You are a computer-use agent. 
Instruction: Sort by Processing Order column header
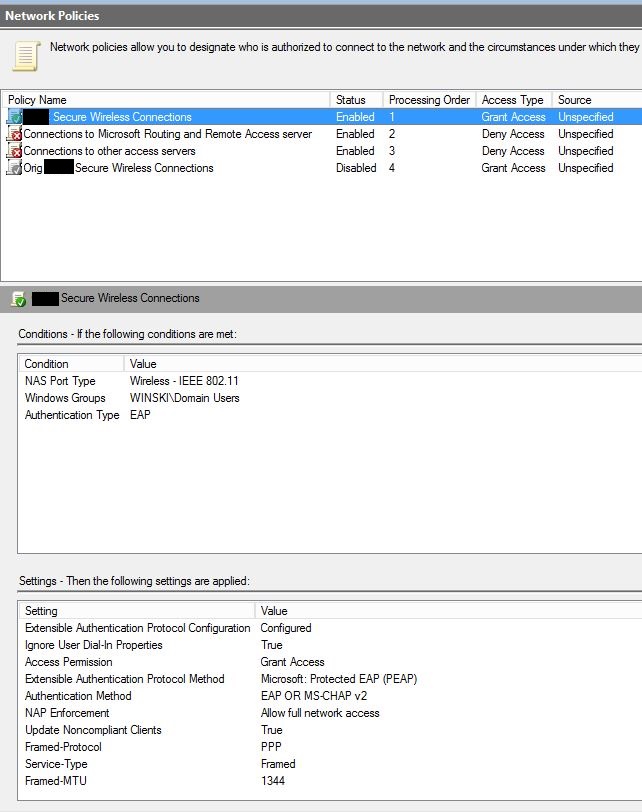tap(429, 100)
